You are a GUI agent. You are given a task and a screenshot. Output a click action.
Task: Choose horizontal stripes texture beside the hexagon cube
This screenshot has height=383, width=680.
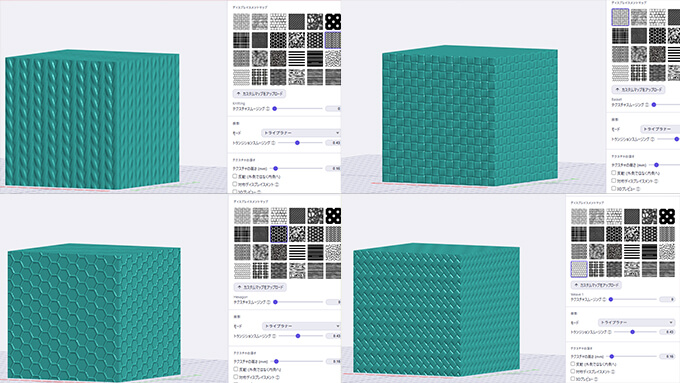tap(297, 252)
